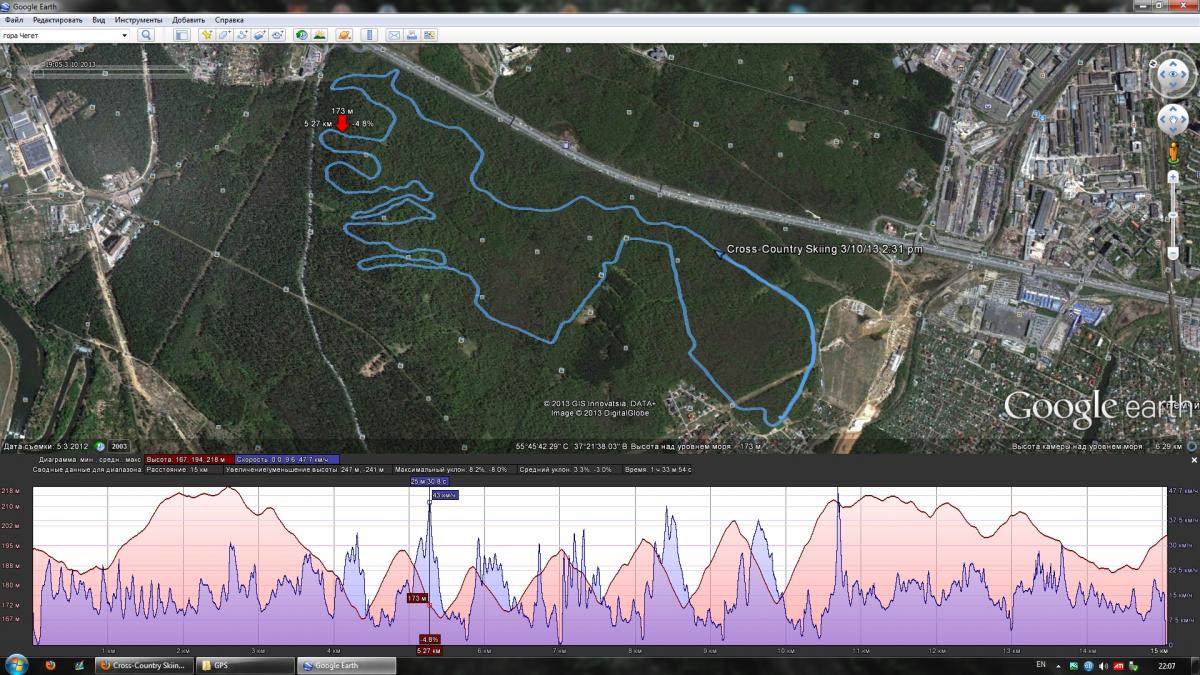Screen dimensions: 1200x675
Task: Select the Add Polygon tool
Action: (224, 35)
